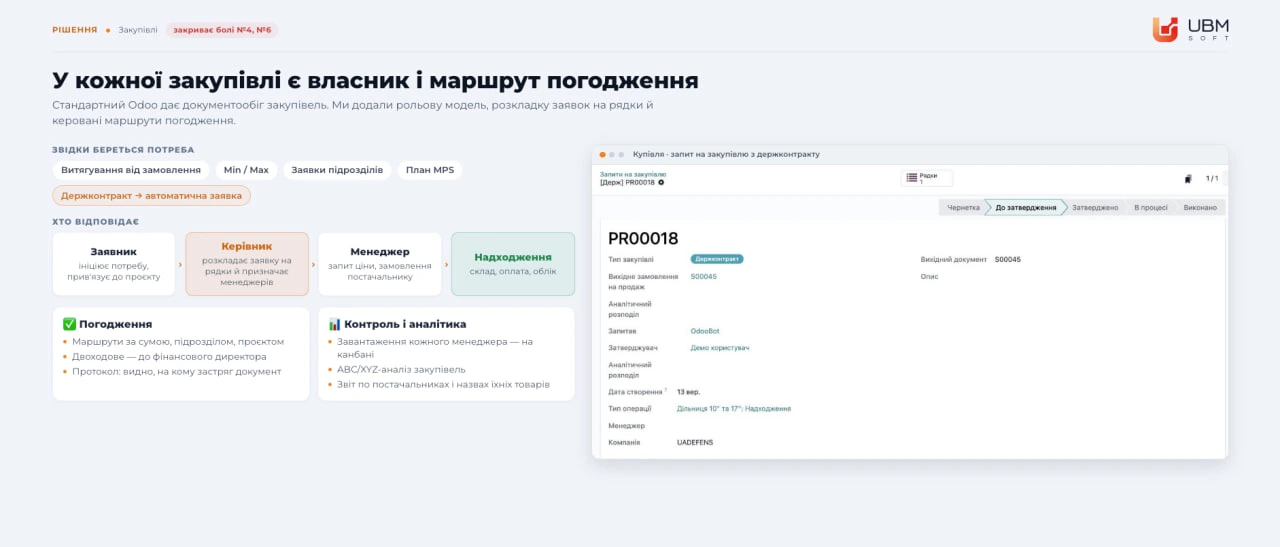Click the chart icon beside Контроль і аналітика
Screen dimensions: 1280x547
click(x=334, y=324)
